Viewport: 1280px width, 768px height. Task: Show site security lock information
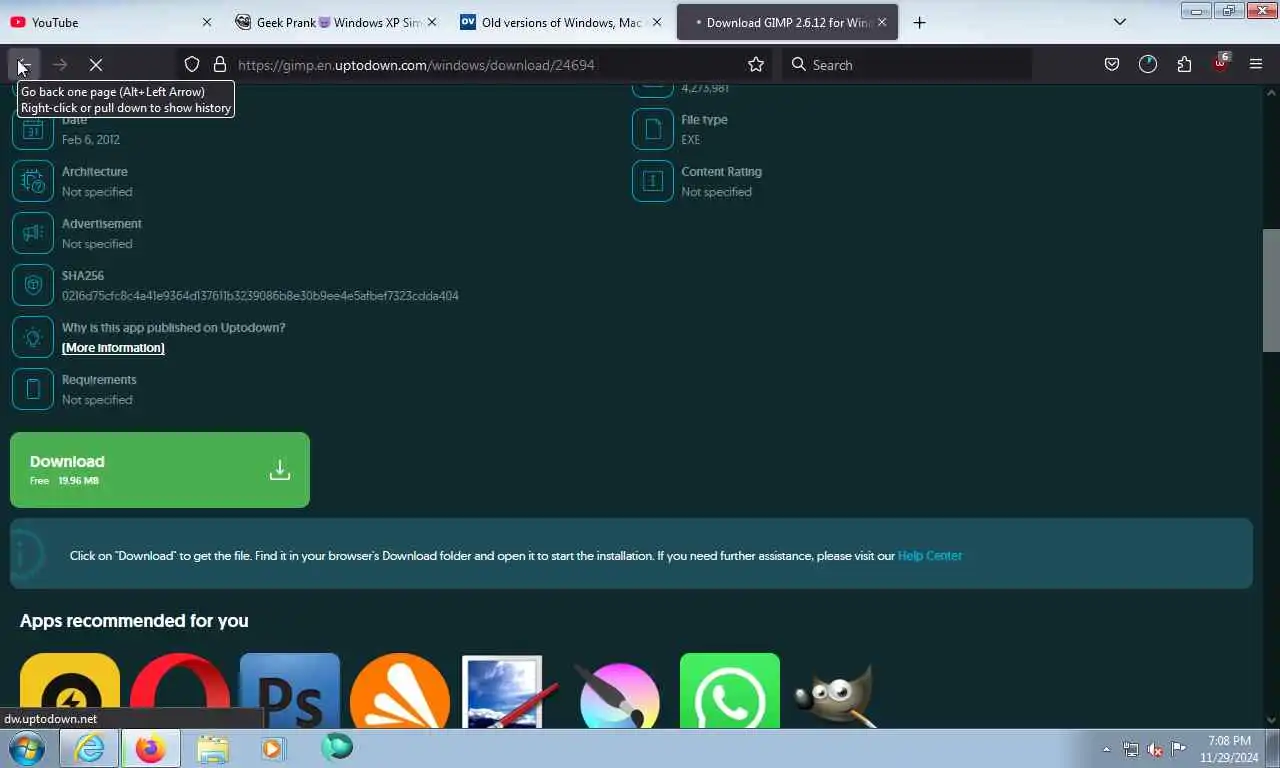coord(220,64)
